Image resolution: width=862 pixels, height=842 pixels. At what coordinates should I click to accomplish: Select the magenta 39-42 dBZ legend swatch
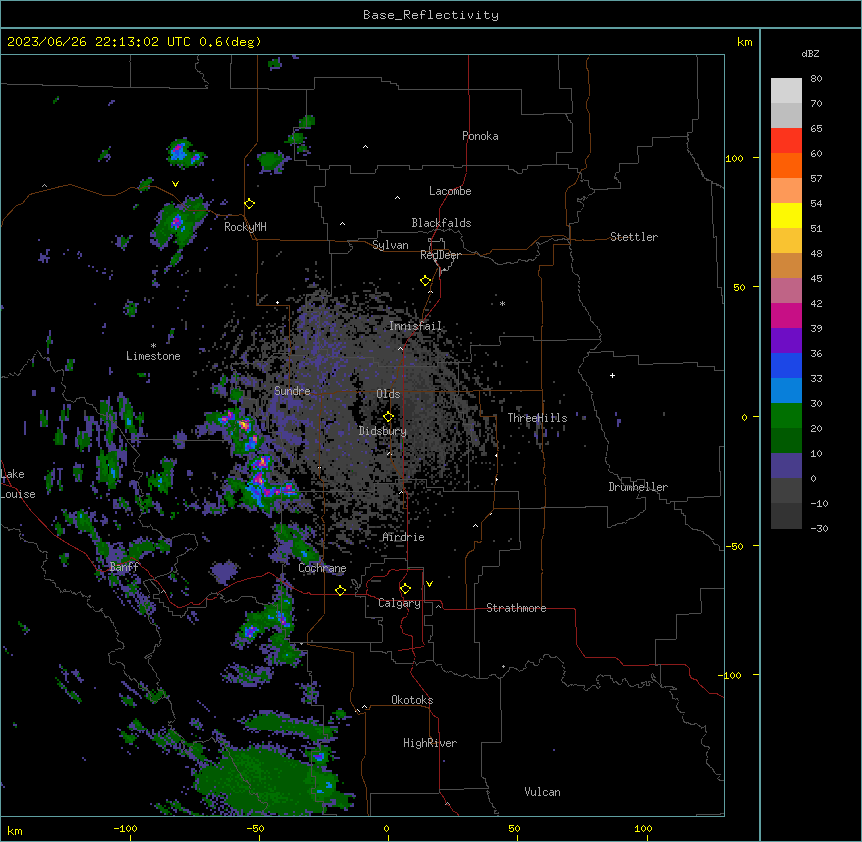point(786,316)
